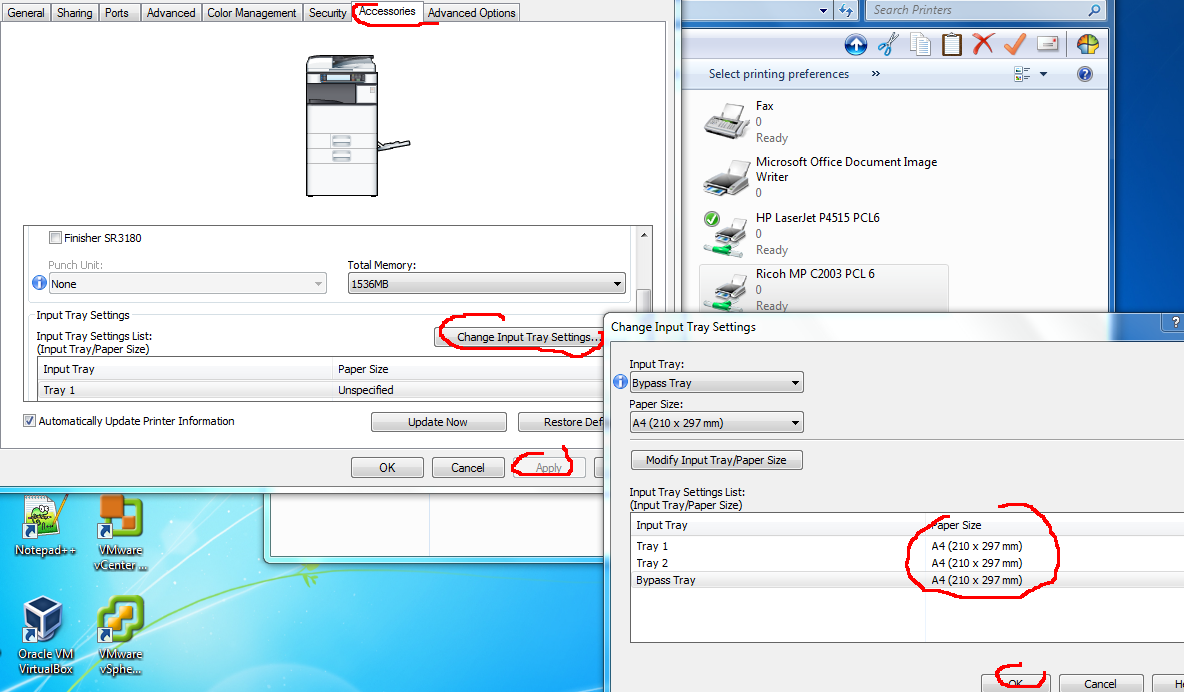Click the clipboard Paste icon
The image size is (1184, 692).
pos(951,45)
